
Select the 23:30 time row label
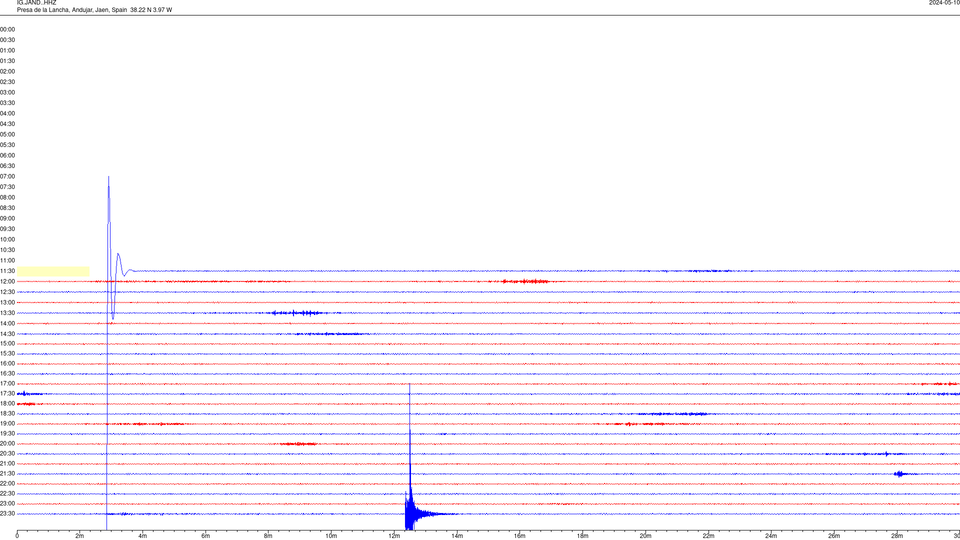[7, 514]
